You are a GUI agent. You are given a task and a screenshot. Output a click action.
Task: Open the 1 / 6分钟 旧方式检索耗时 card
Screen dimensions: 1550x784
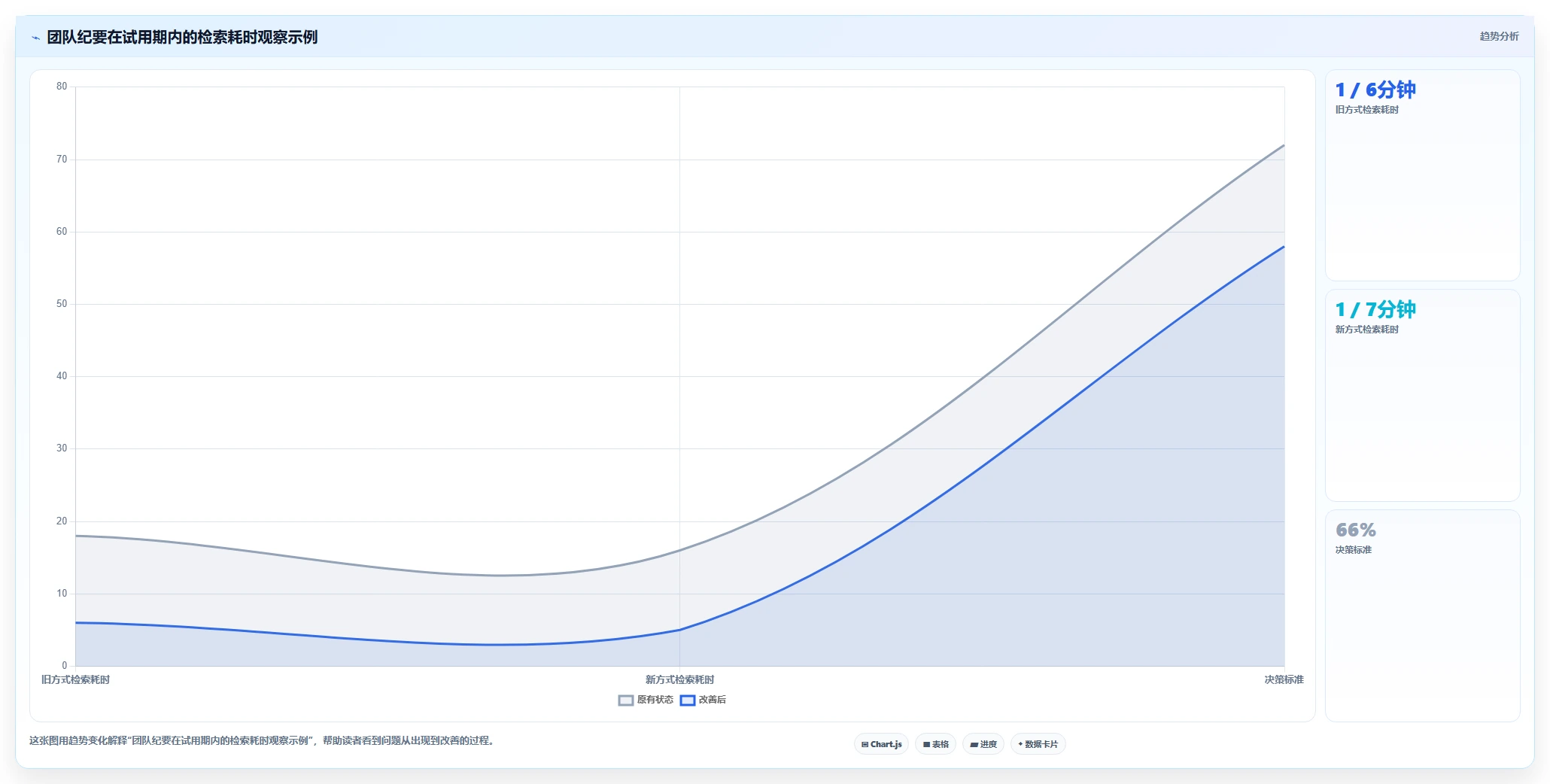[1422, 175]
